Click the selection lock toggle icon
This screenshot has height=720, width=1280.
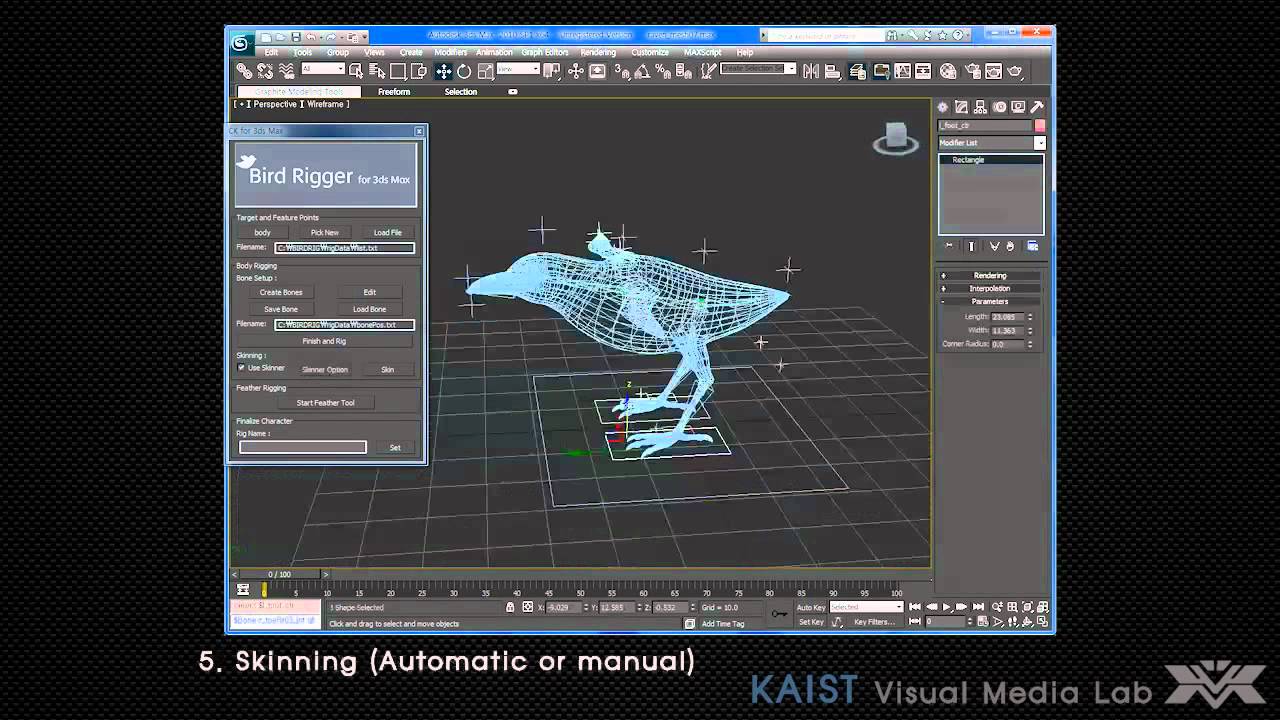click(510, 607)
